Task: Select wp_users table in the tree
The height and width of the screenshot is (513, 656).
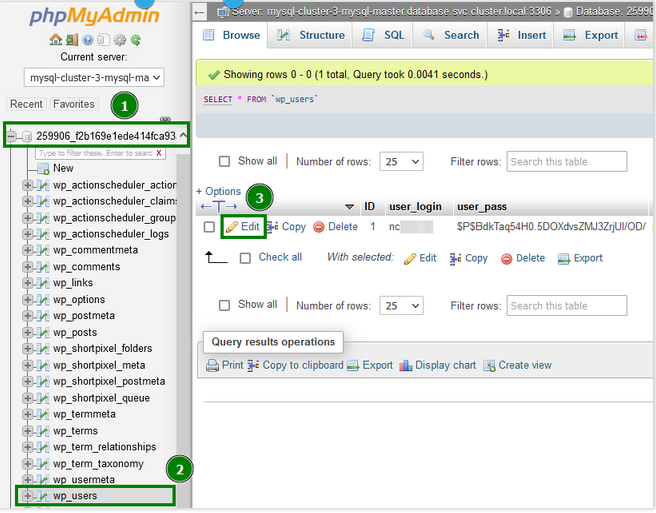Action: (x=75, y=496)
